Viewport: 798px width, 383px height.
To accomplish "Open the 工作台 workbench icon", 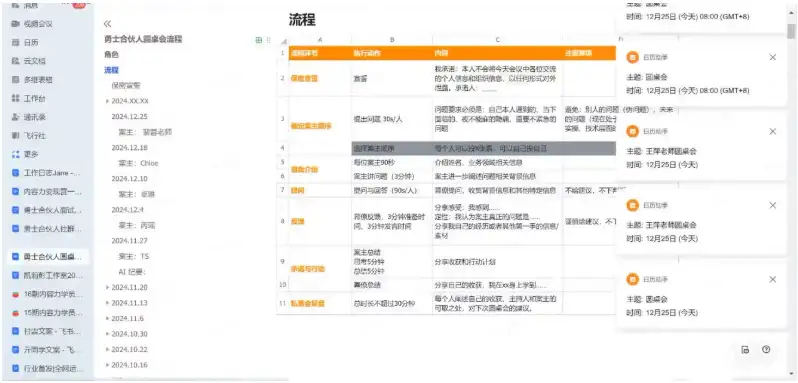I will (15, 99).
